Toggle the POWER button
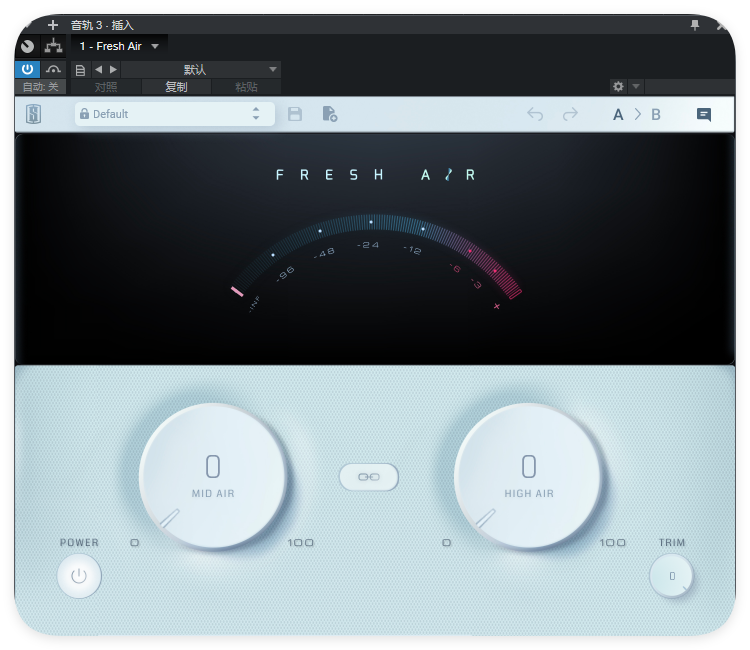750x650 pixels. [x=79, y=576]
